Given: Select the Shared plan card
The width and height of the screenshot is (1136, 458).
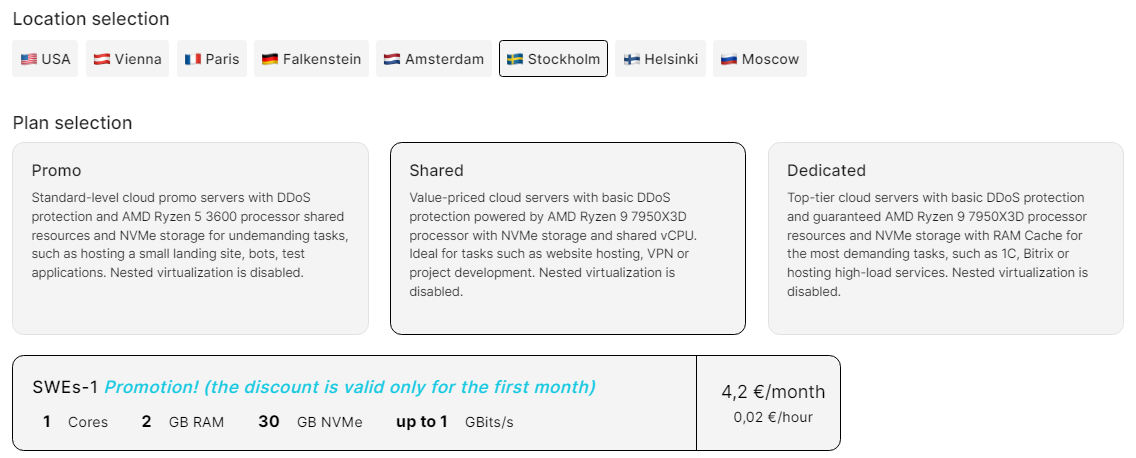Looking at the screenshot, I should (x=567, y=238).
